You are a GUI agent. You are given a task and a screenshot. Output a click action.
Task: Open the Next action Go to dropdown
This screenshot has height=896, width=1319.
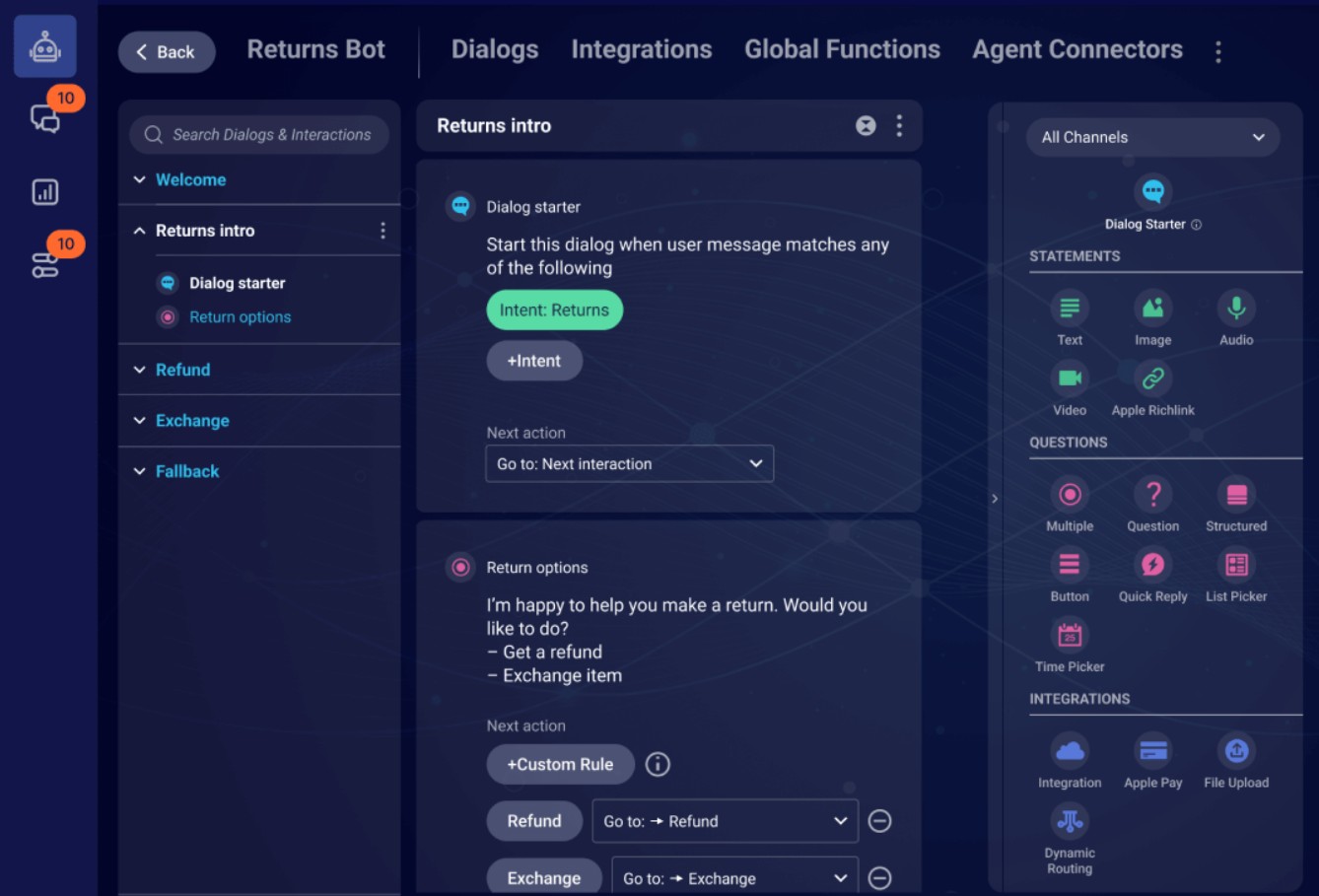(629, 463)
